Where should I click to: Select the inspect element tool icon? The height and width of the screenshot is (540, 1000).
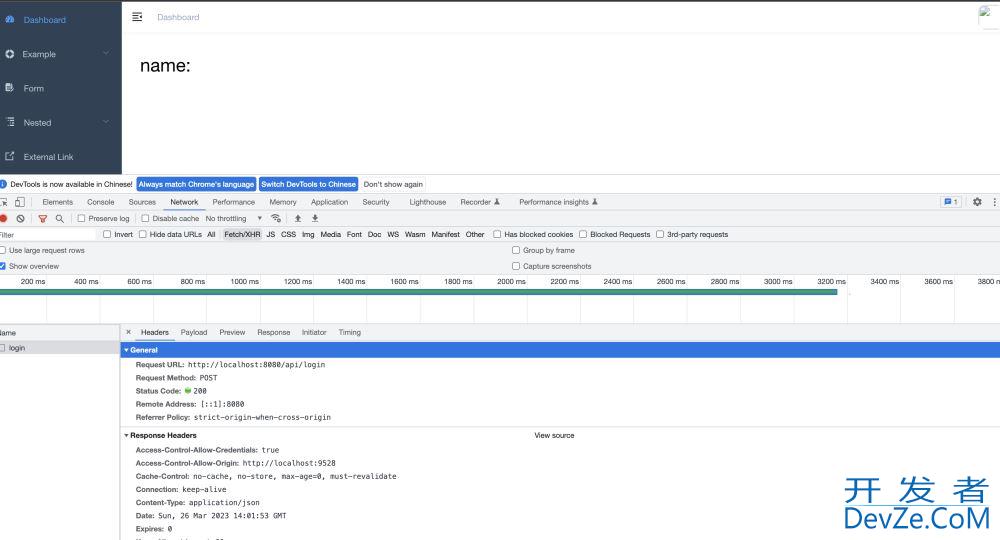pos(3,202)
